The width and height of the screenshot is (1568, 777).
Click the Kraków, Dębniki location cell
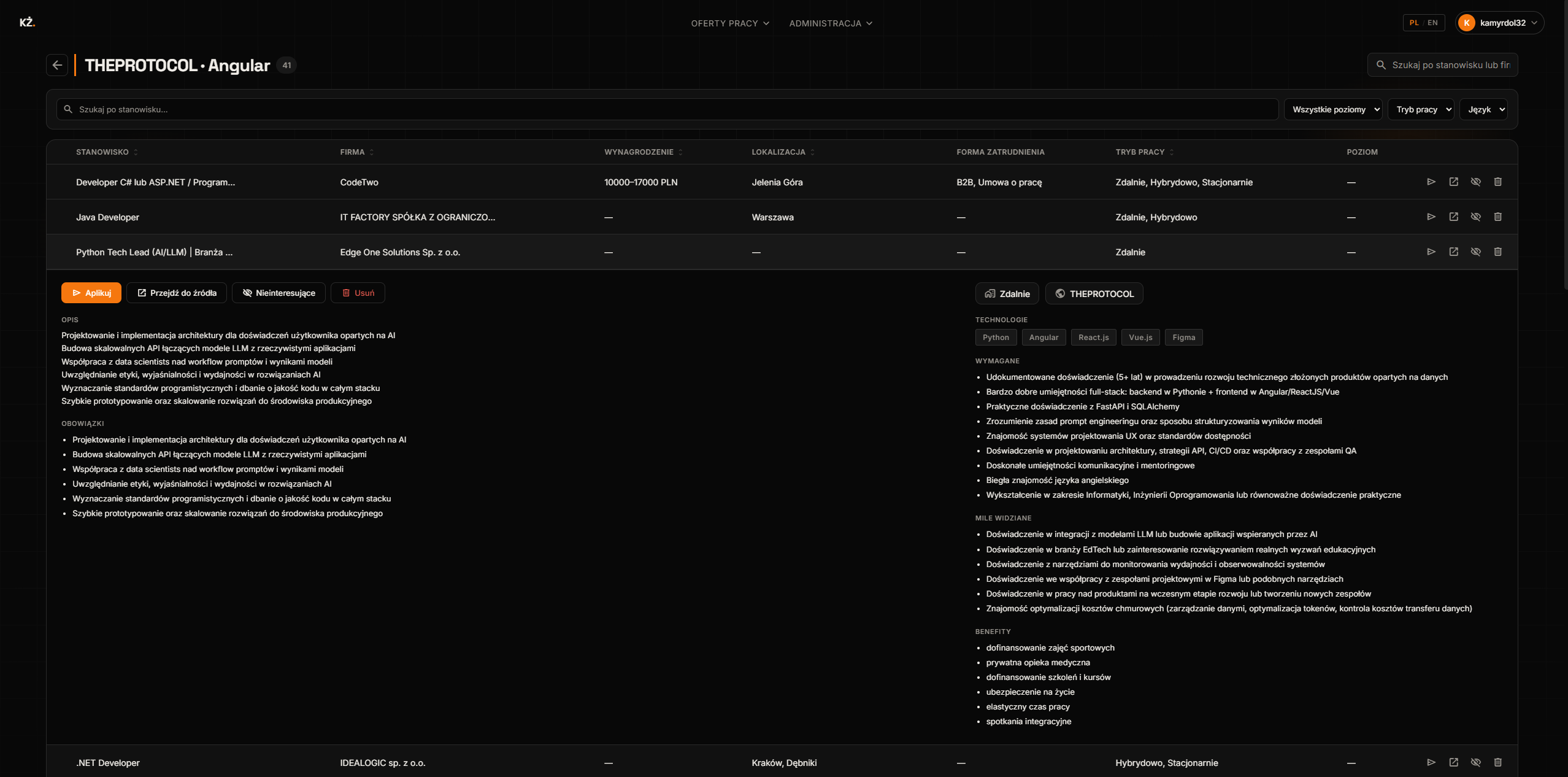[x=784, y=763]
